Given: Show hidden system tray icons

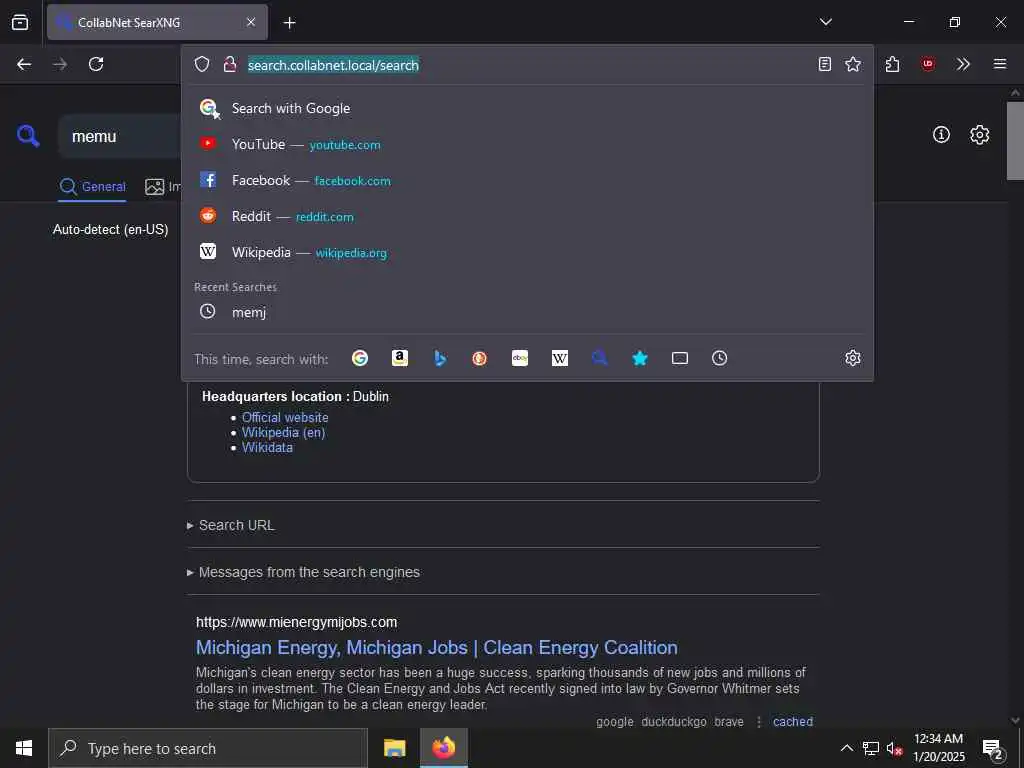Looking at the screenshot, I should click(846, 748).
